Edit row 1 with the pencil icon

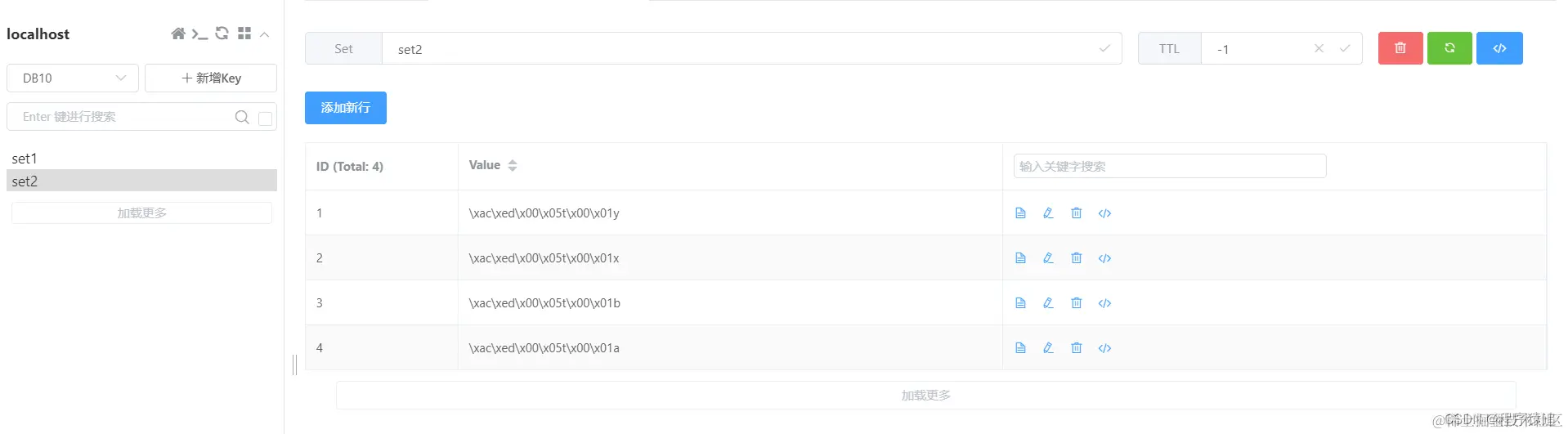(x=1048, y=213)
